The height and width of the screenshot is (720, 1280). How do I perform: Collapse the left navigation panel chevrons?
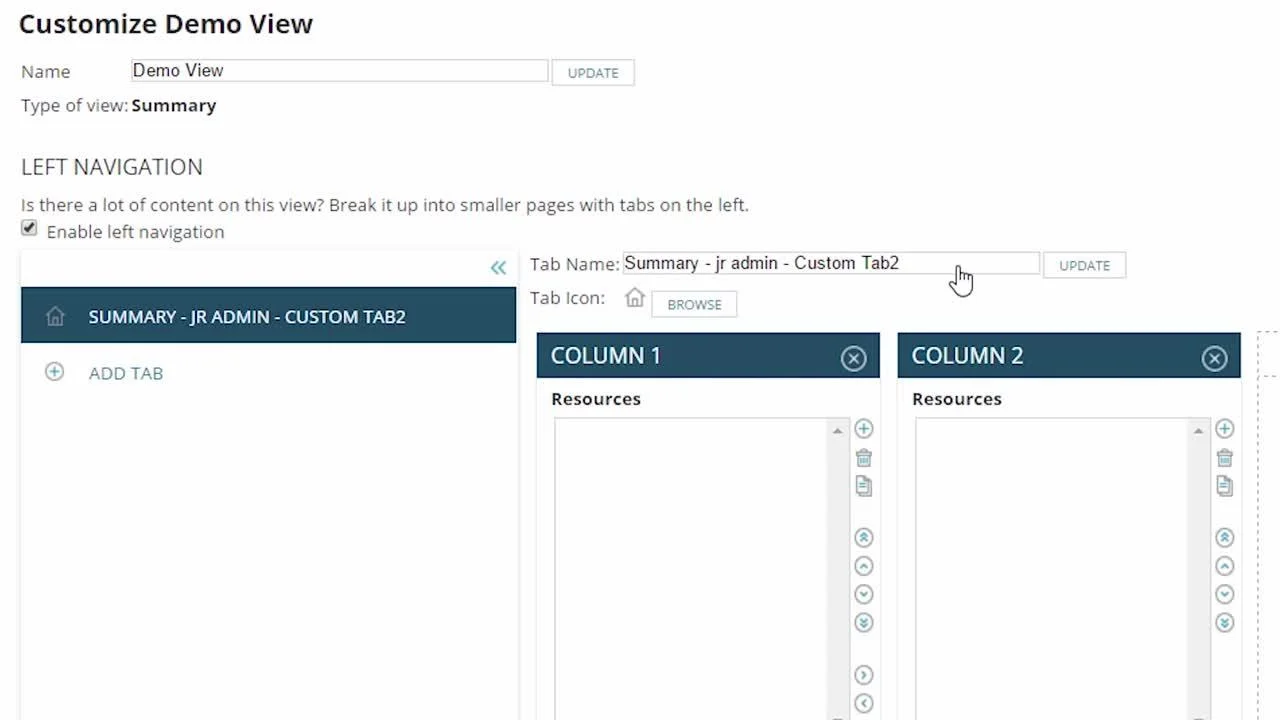click(x=498, y=267)
